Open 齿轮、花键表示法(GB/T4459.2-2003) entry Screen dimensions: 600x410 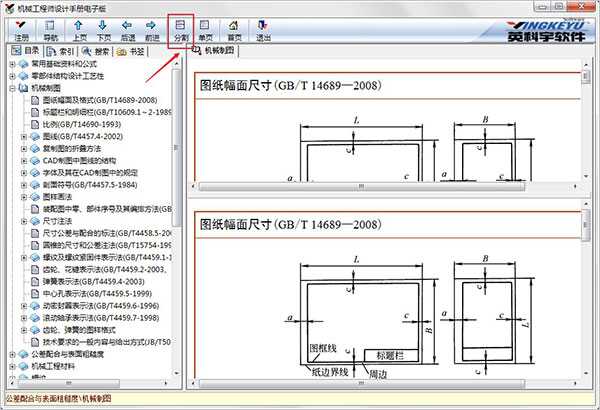click(x=105, y=270)
